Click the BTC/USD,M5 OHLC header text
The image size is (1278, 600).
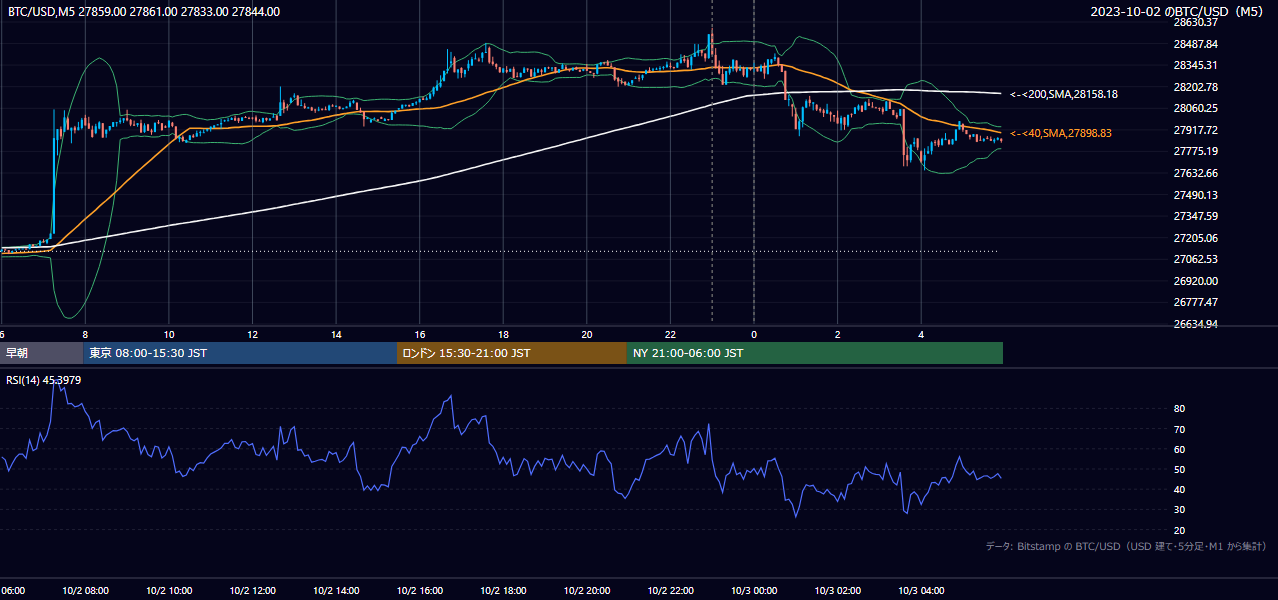pos(144,12)
